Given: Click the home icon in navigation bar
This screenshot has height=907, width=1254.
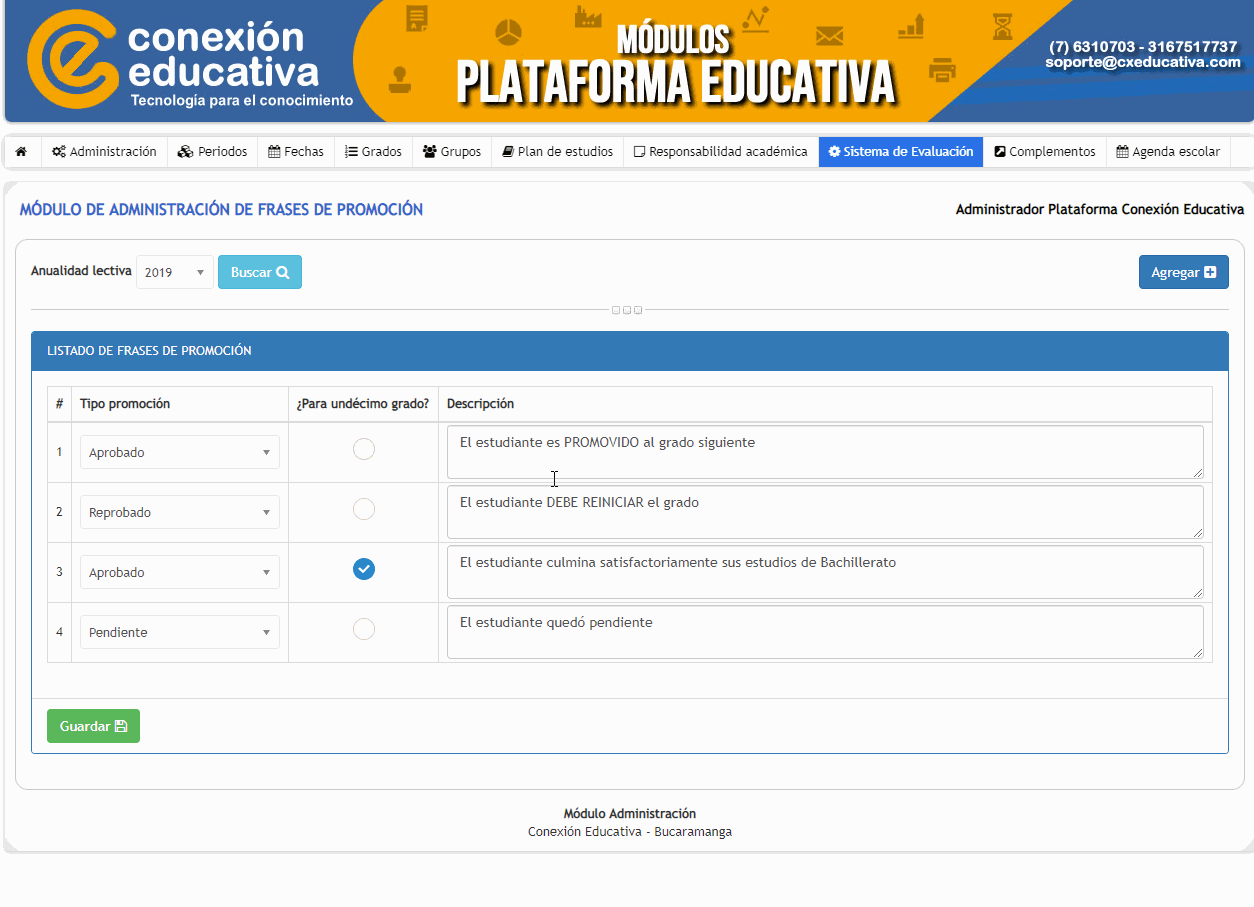Looking at the screenshot, I should 21,152.
